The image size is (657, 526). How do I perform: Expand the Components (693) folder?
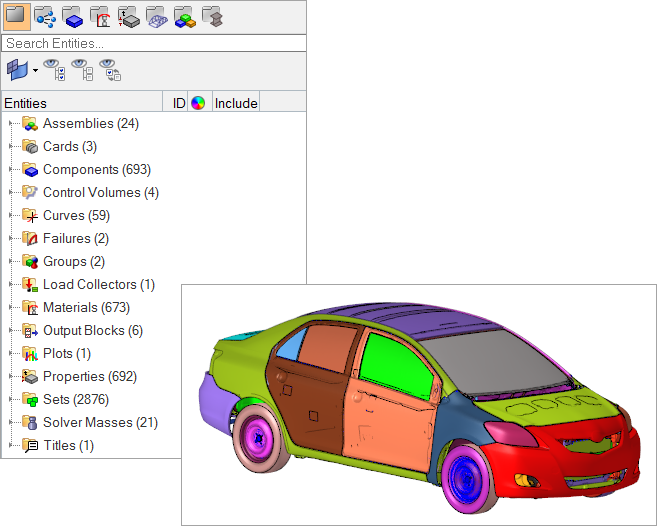(x=10, y=170)
